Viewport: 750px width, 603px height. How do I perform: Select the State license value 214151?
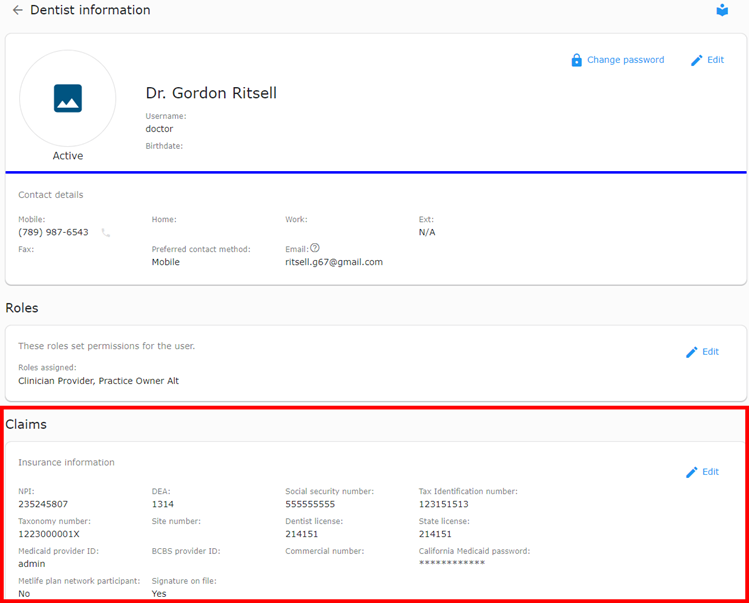435,534
